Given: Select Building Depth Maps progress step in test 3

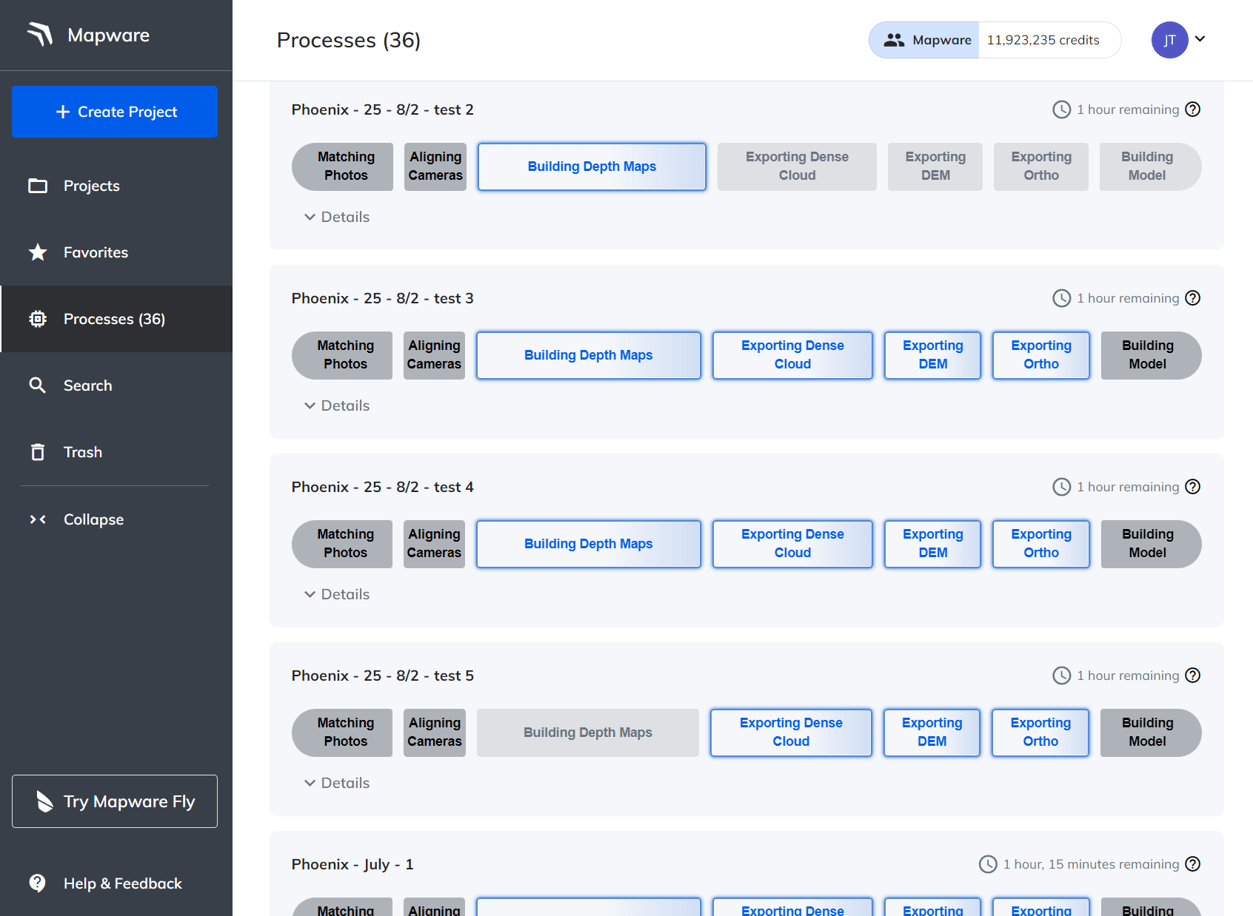Looking at the screenshot, I should point(588,355).
